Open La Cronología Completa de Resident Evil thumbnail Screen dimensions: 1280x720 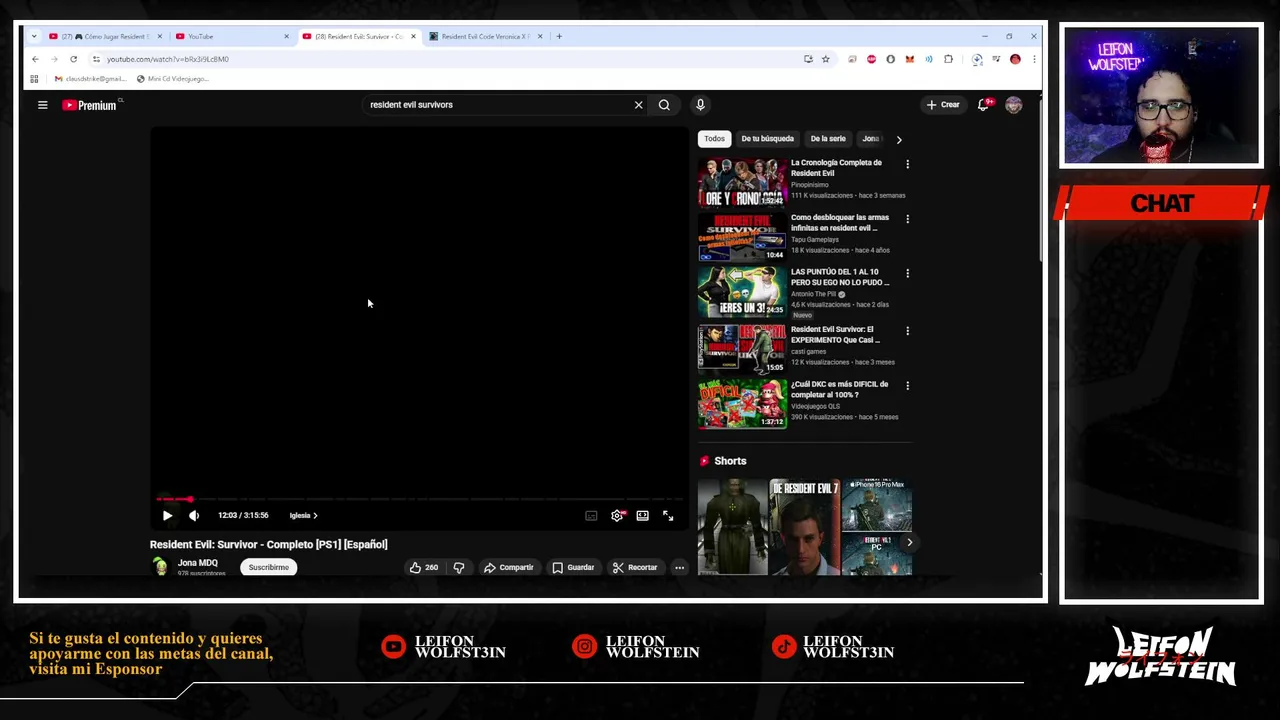point(742,182)
